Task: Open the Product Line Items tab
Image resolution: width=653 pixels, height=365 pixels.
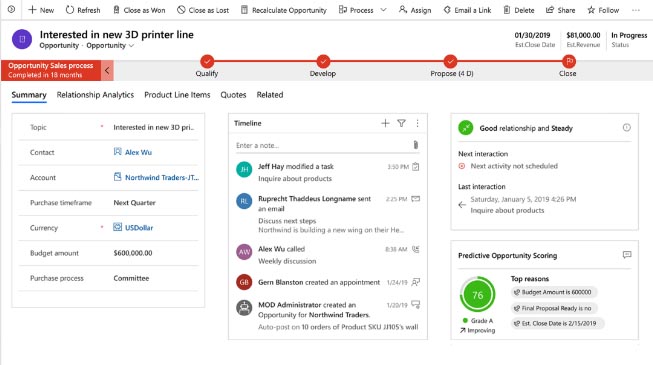Action: [x=177, y=95]
